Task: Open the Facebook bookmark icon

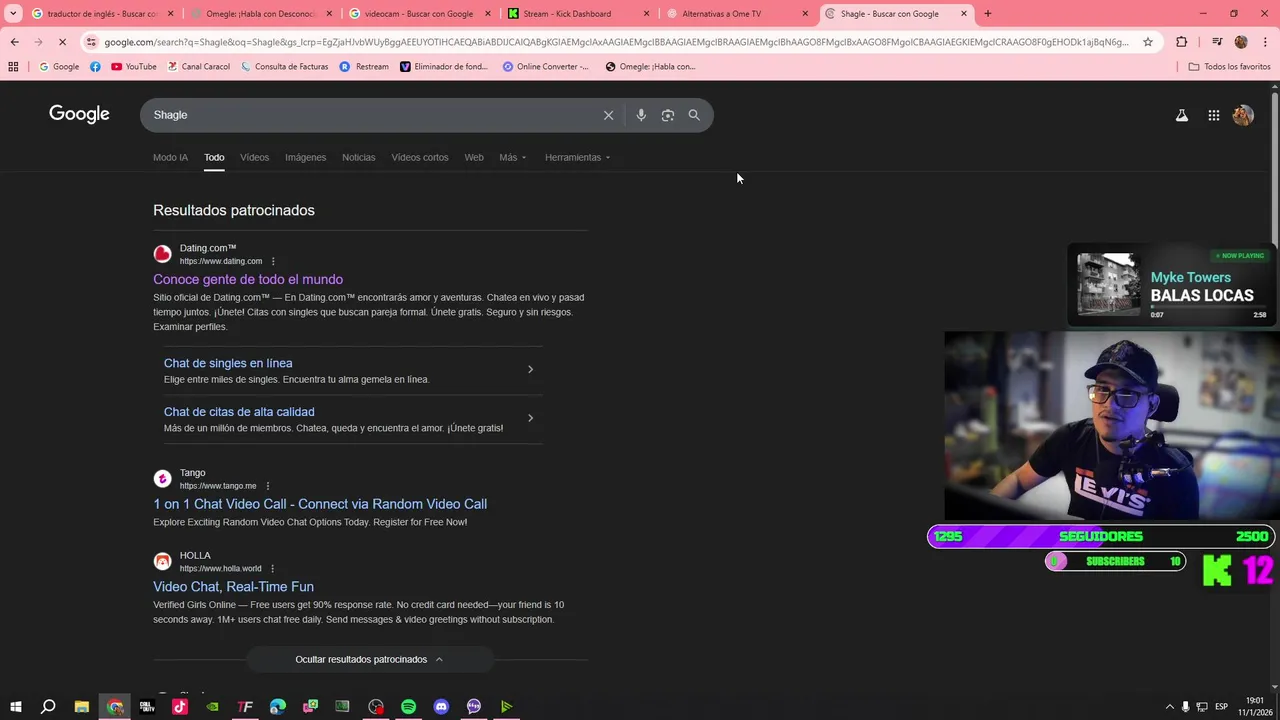Action: point(95,67)
